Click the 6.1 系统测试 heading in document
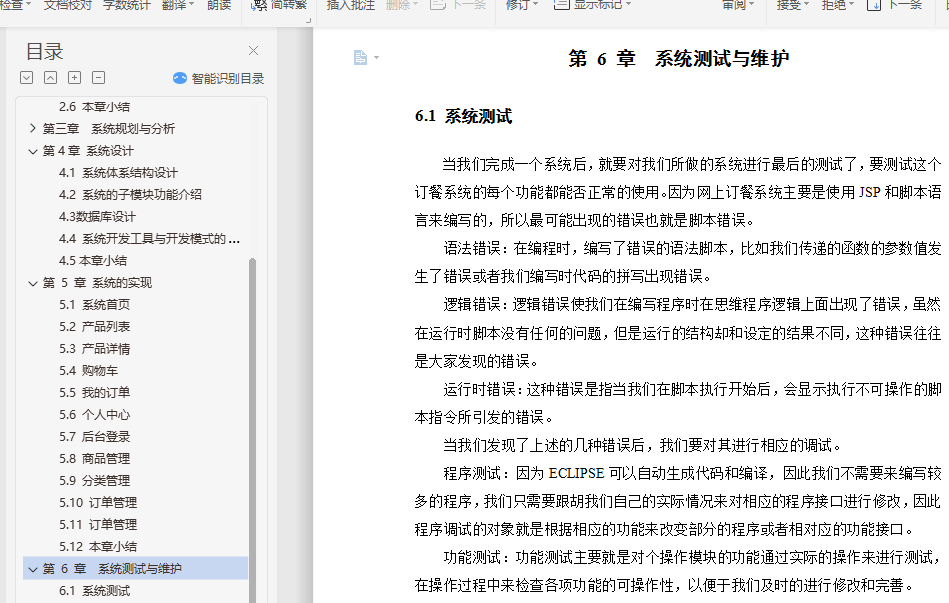This screenshot has height=603, width=949. 464,116
